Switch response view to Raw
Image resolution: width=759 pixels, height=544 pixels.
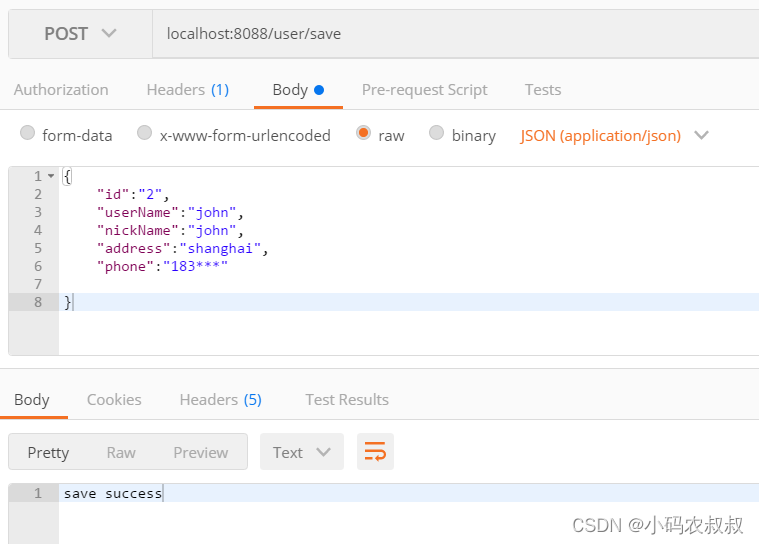tap(121, 452)
